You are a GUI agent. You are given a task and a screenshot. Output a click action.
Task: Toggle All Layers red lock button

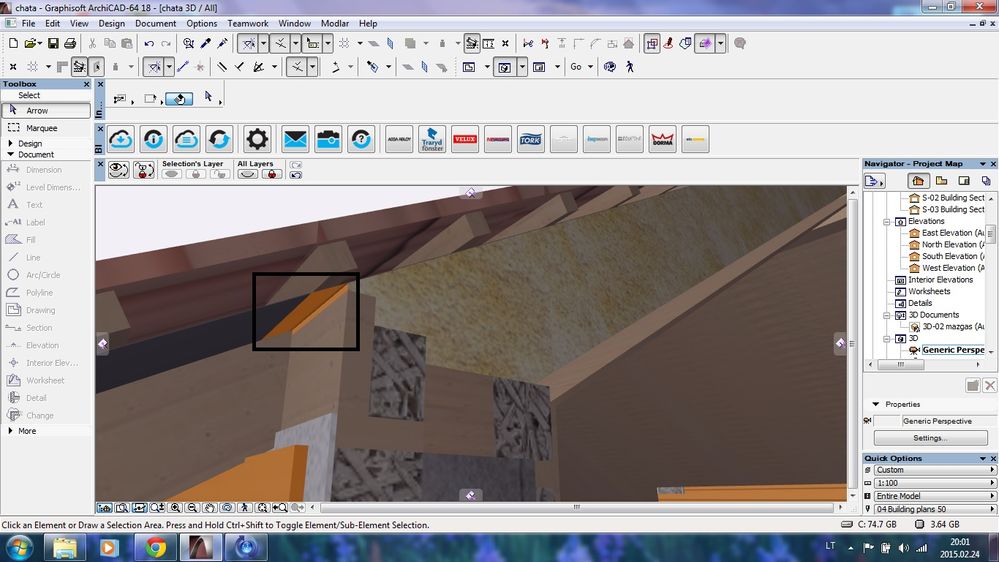[x=272, y=174]
